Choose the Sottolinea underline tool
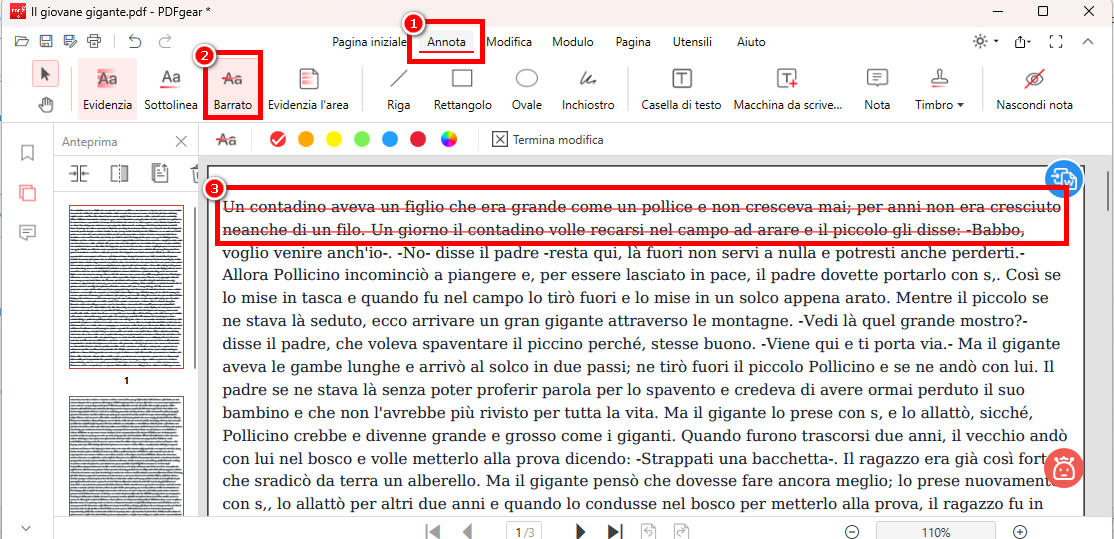The height and width of the screenshot is (539, 1114). click(171, 87)
